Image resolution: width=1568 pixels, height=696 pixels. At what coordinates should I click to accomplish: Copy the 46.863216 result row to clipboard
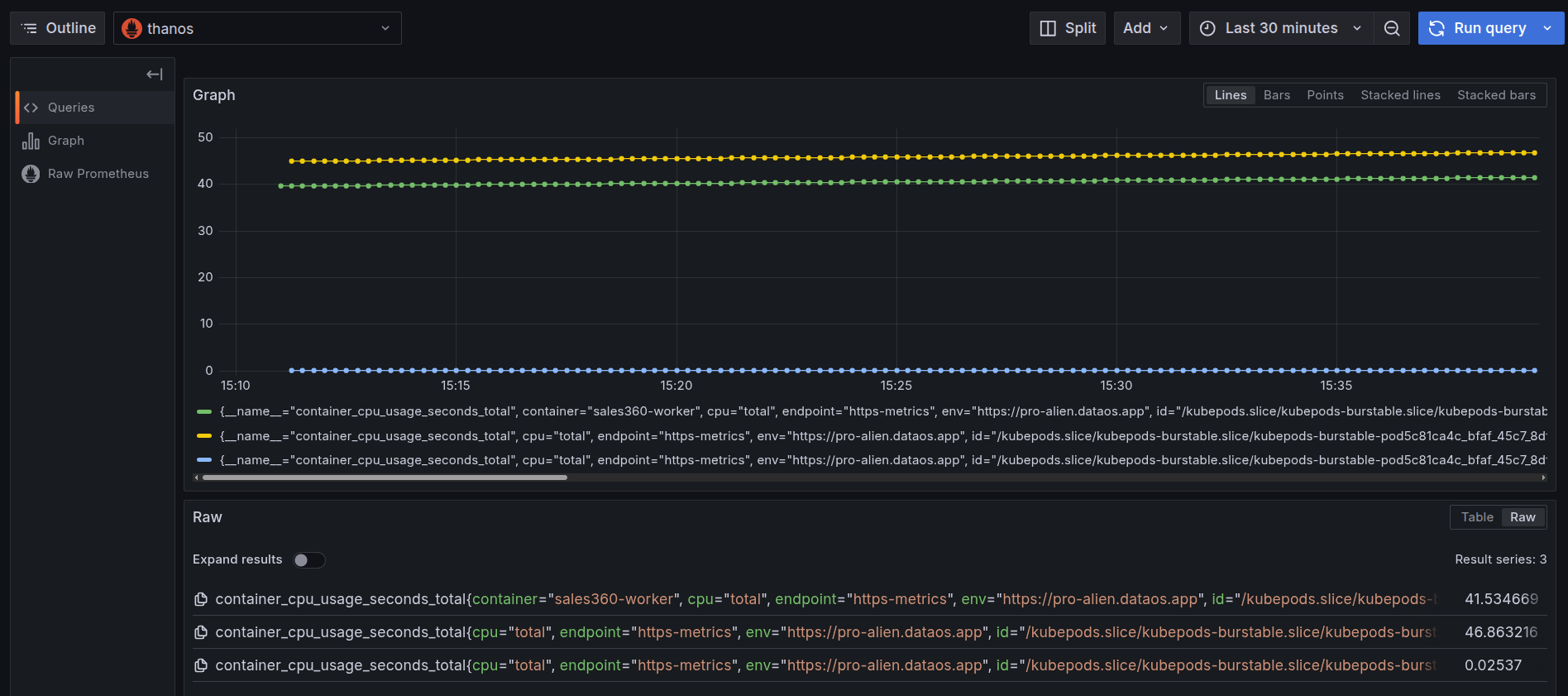pyautogui.click(x=200, y=632)
